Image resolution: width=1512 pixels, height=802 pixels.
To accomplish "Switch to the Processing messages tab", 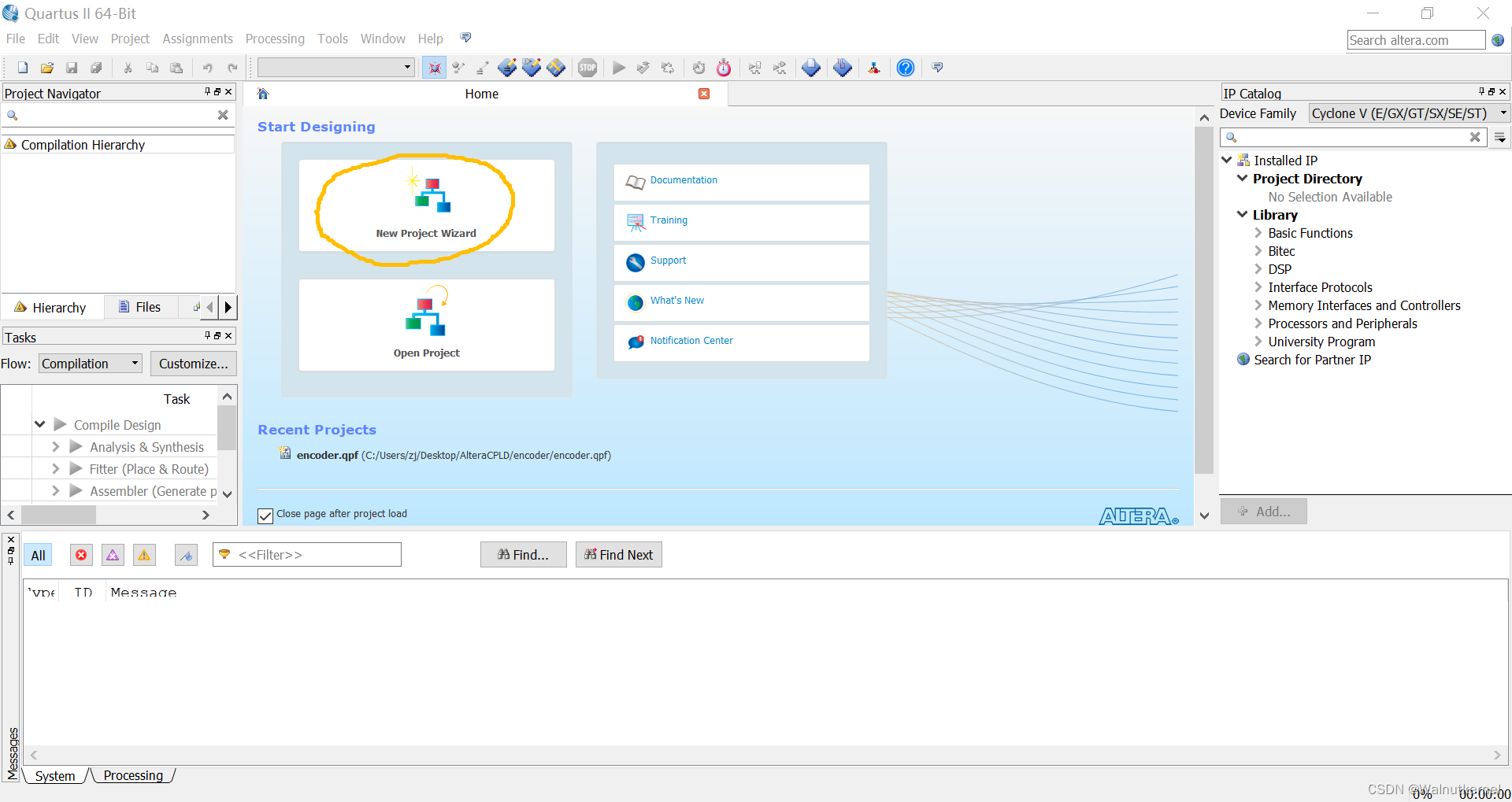I will click(x=133, y=775).
